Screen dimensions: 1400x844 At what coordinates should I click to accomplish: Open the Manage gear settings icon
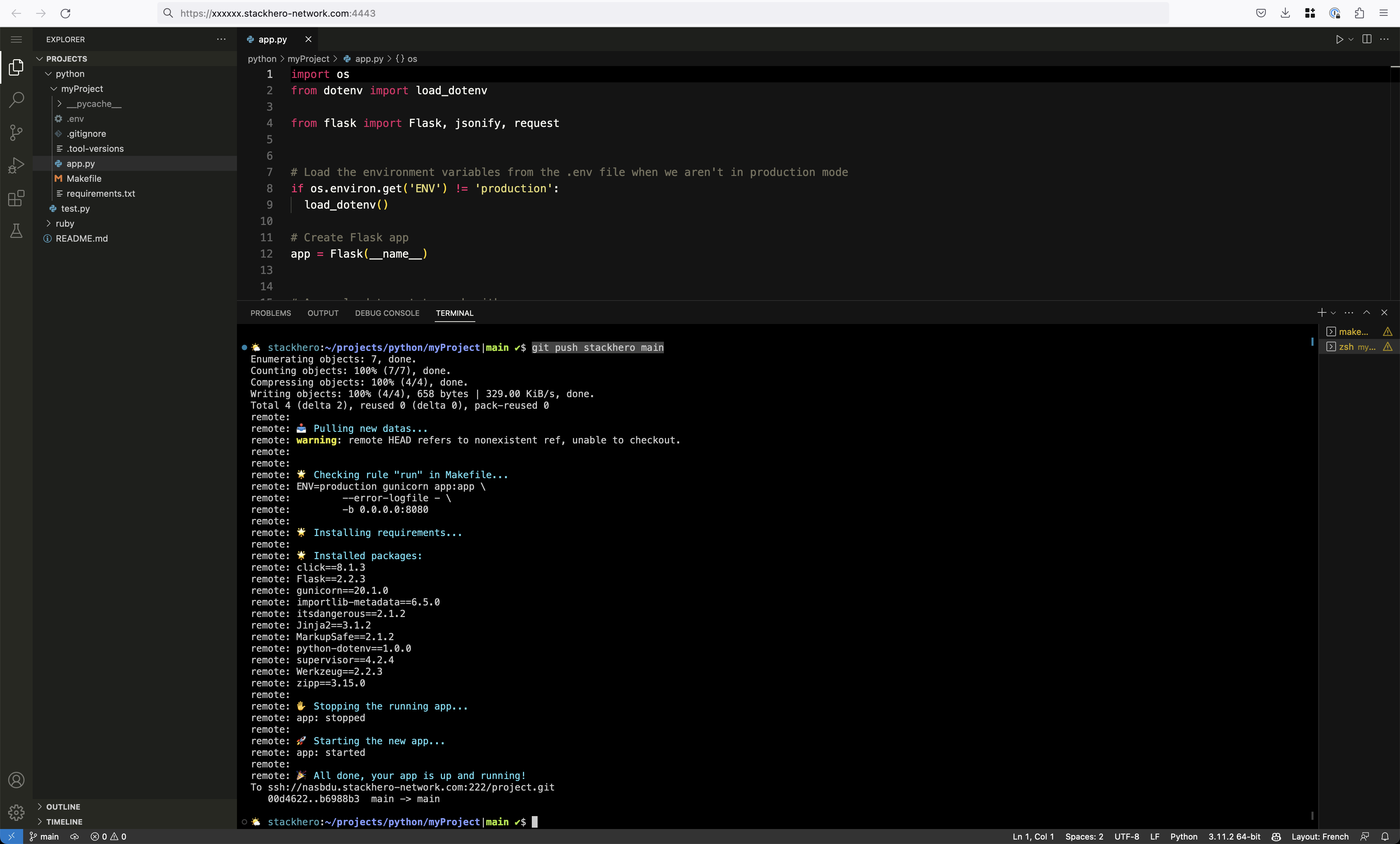pos(16,812)
